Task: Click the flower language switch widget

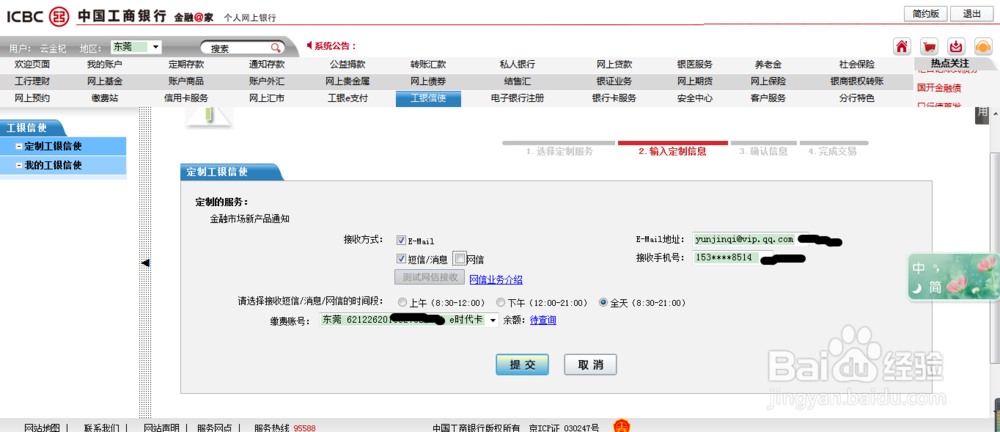Action: click(x=953, y=277)
